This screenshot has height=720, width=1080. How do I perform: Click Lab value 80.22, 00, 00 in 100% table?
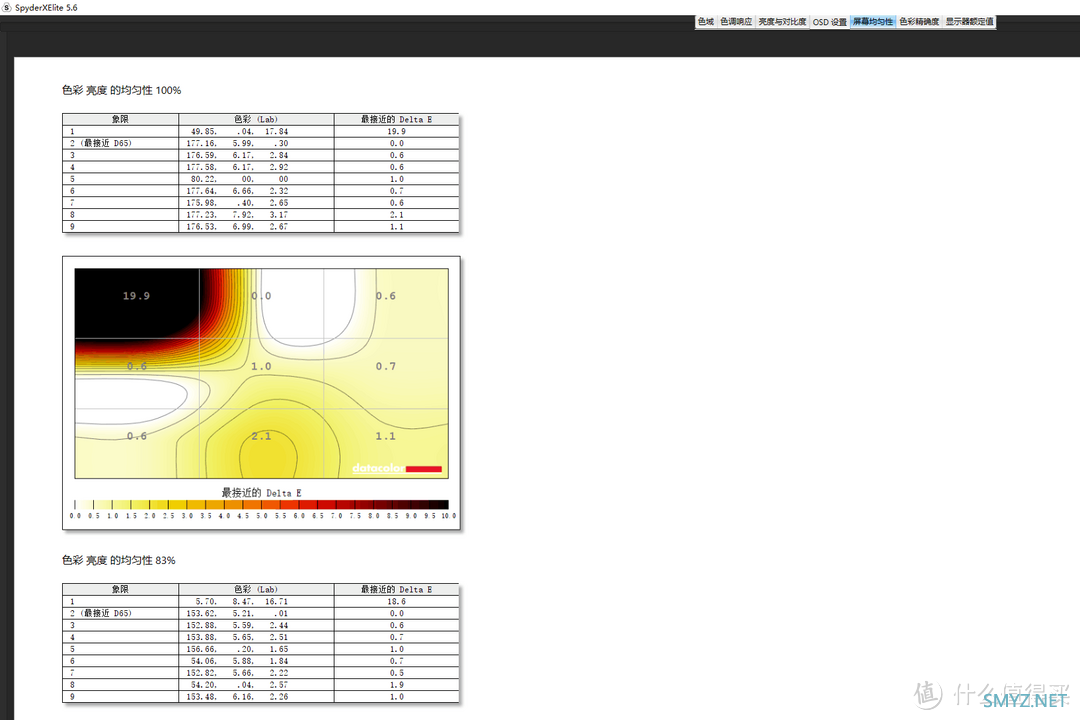click(239, 179)
